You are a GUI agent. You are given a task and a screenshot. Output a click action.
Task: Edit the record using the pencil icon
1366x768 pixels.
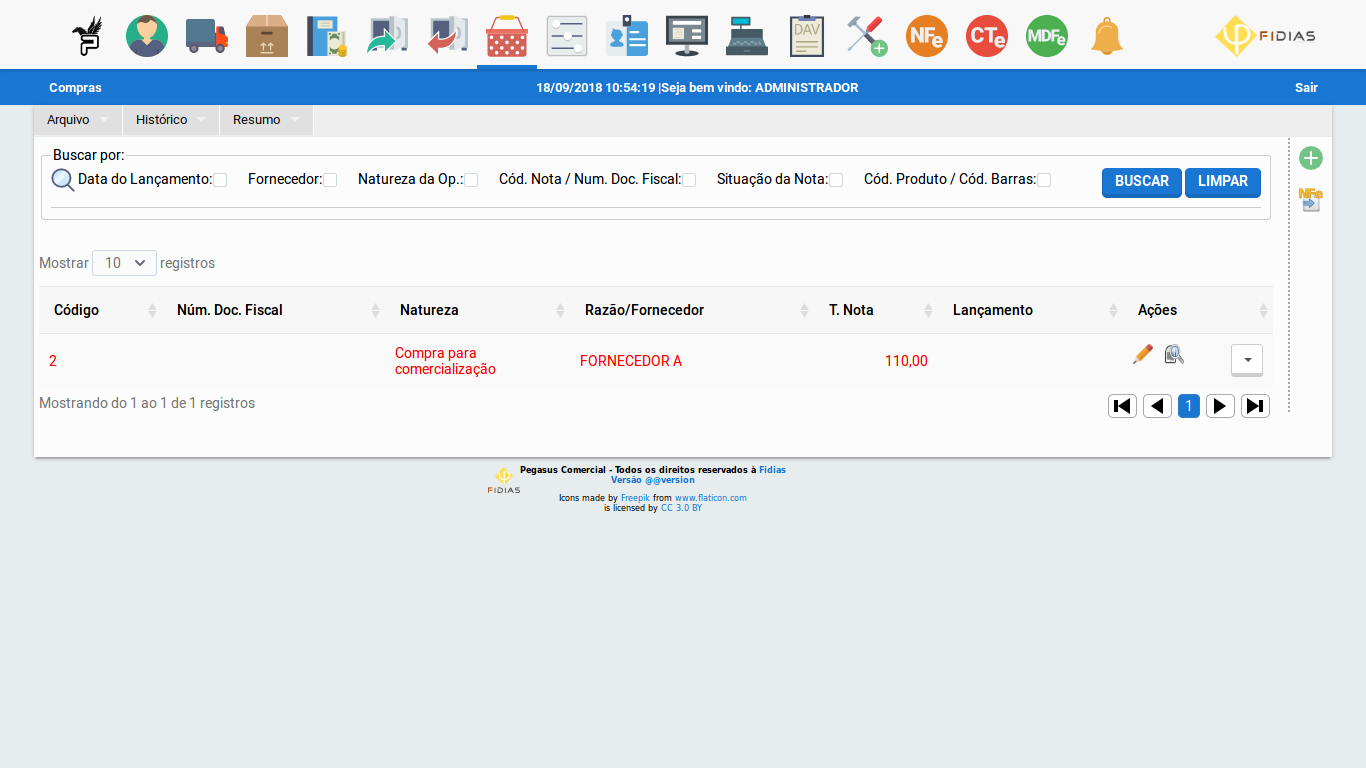[1142, 354]
